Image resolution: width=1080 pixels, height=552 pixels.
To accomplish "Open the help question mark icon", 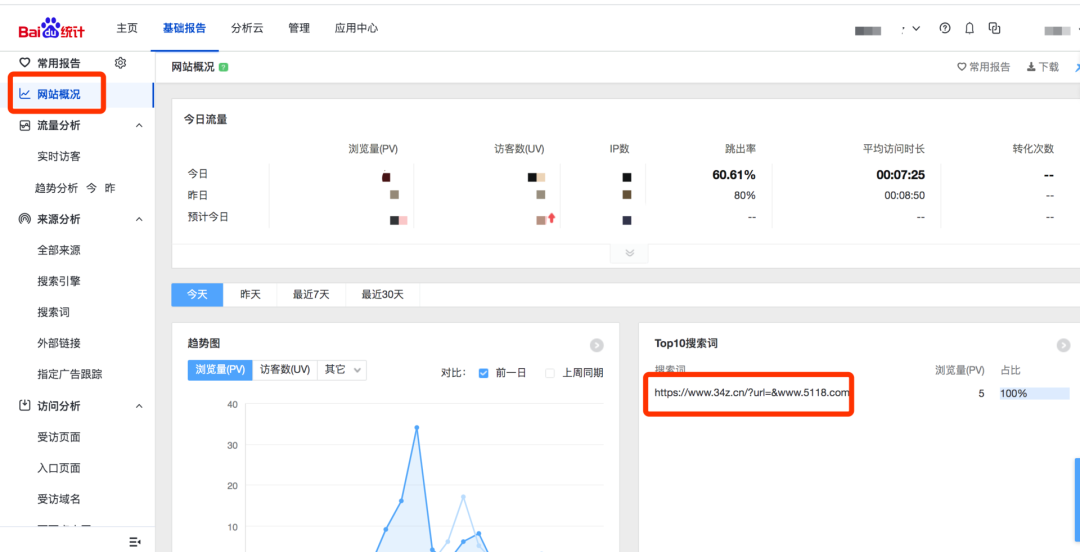I will pyautogui.click(x=945, y=28).
